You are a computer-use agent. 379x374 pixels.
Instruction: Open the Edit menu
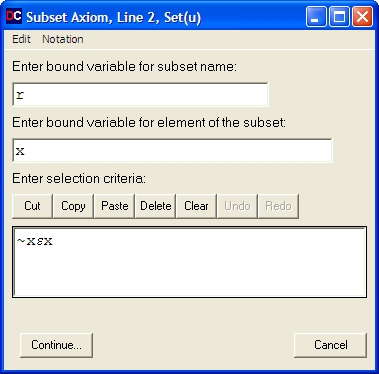[21, 39]
